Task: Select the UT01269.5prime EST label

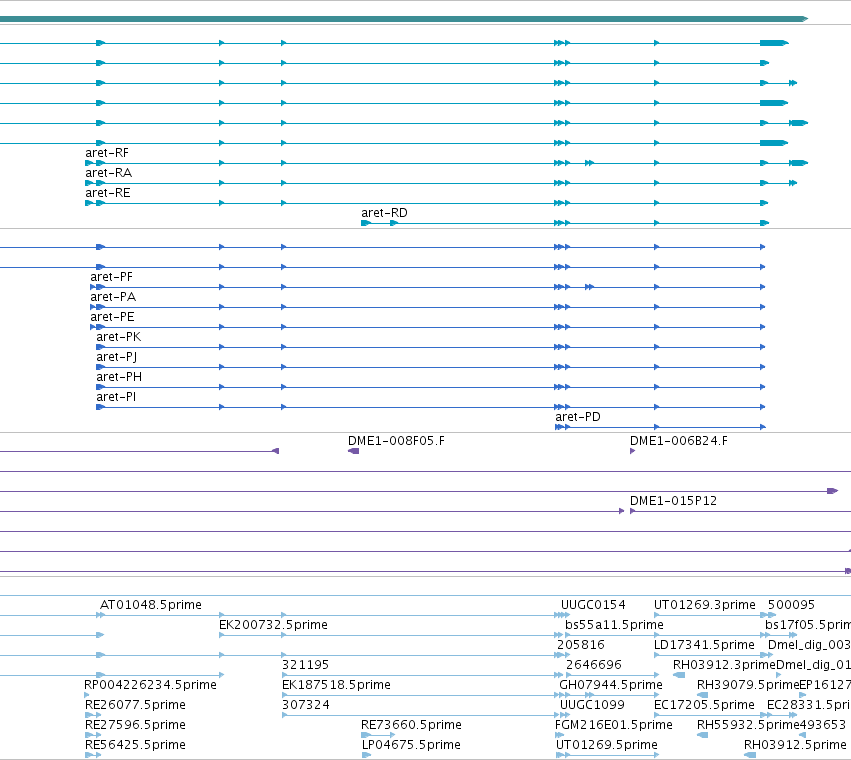Action: pos(607,745)
